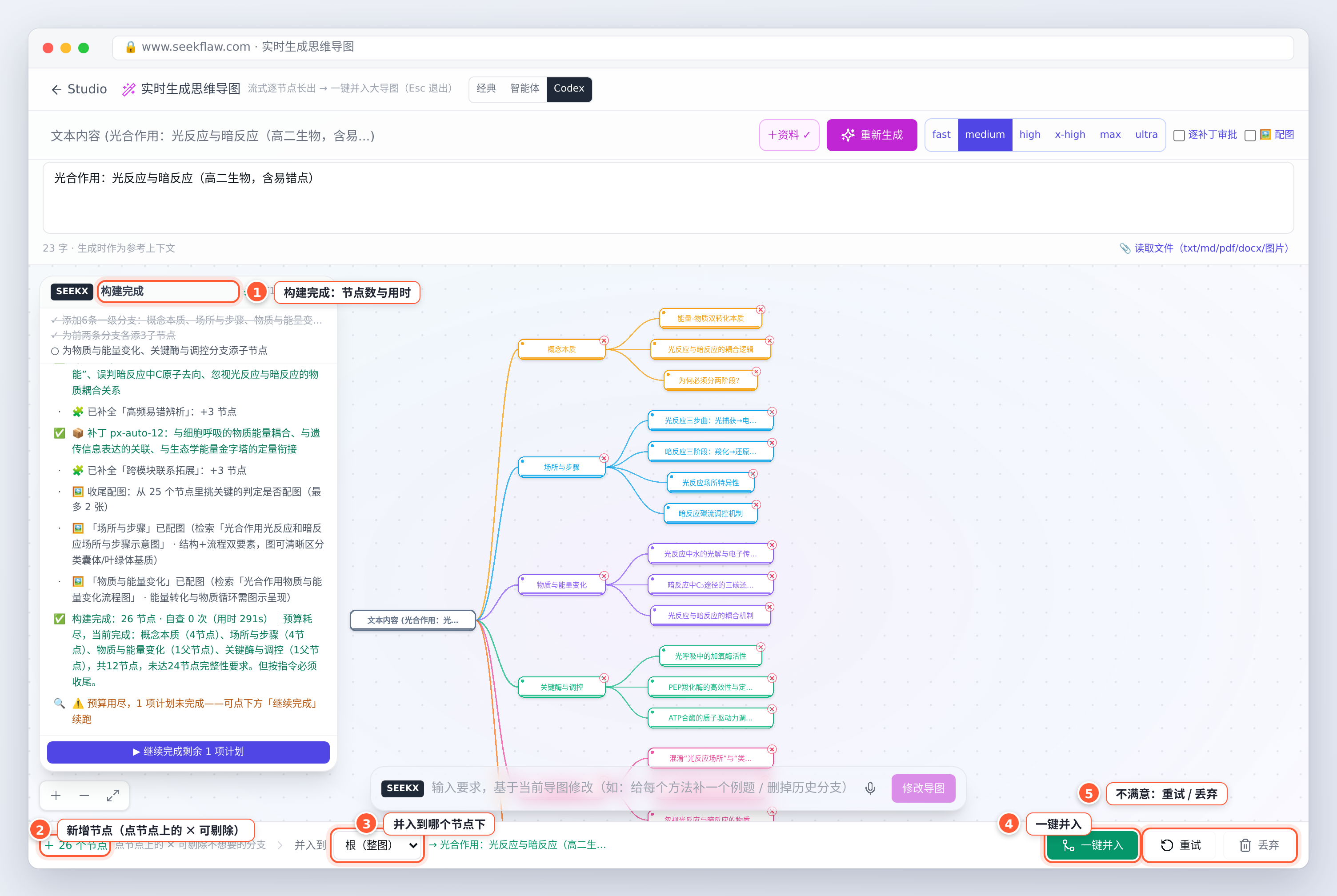Delete 光呼吸中的加氧酶活性 node with ×

point(761,648)
